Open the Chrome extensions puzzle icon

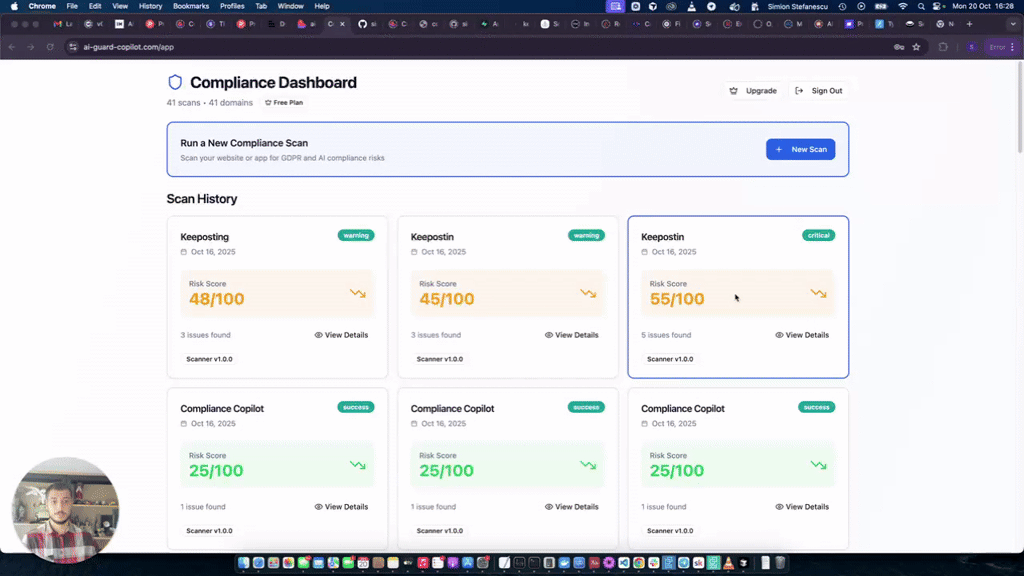(x=943, y=47)
